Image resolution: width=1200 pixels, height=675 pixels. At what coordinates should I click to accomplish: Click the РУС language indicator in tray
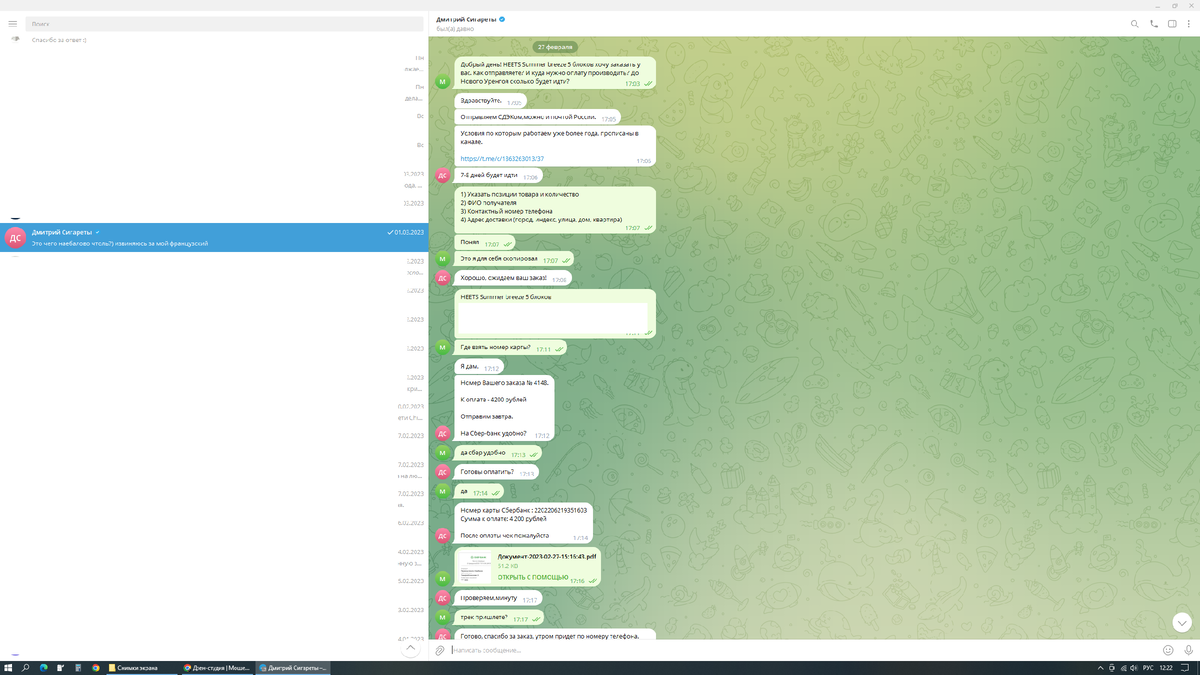coord(1148,667)
